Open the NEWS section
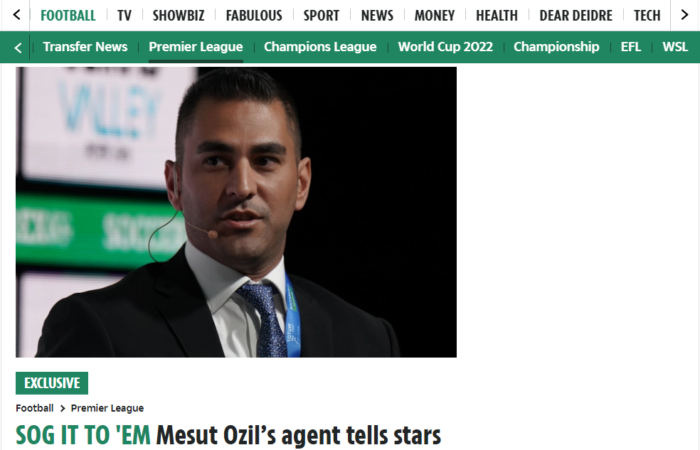700x450 pixels. coord(377,16)
